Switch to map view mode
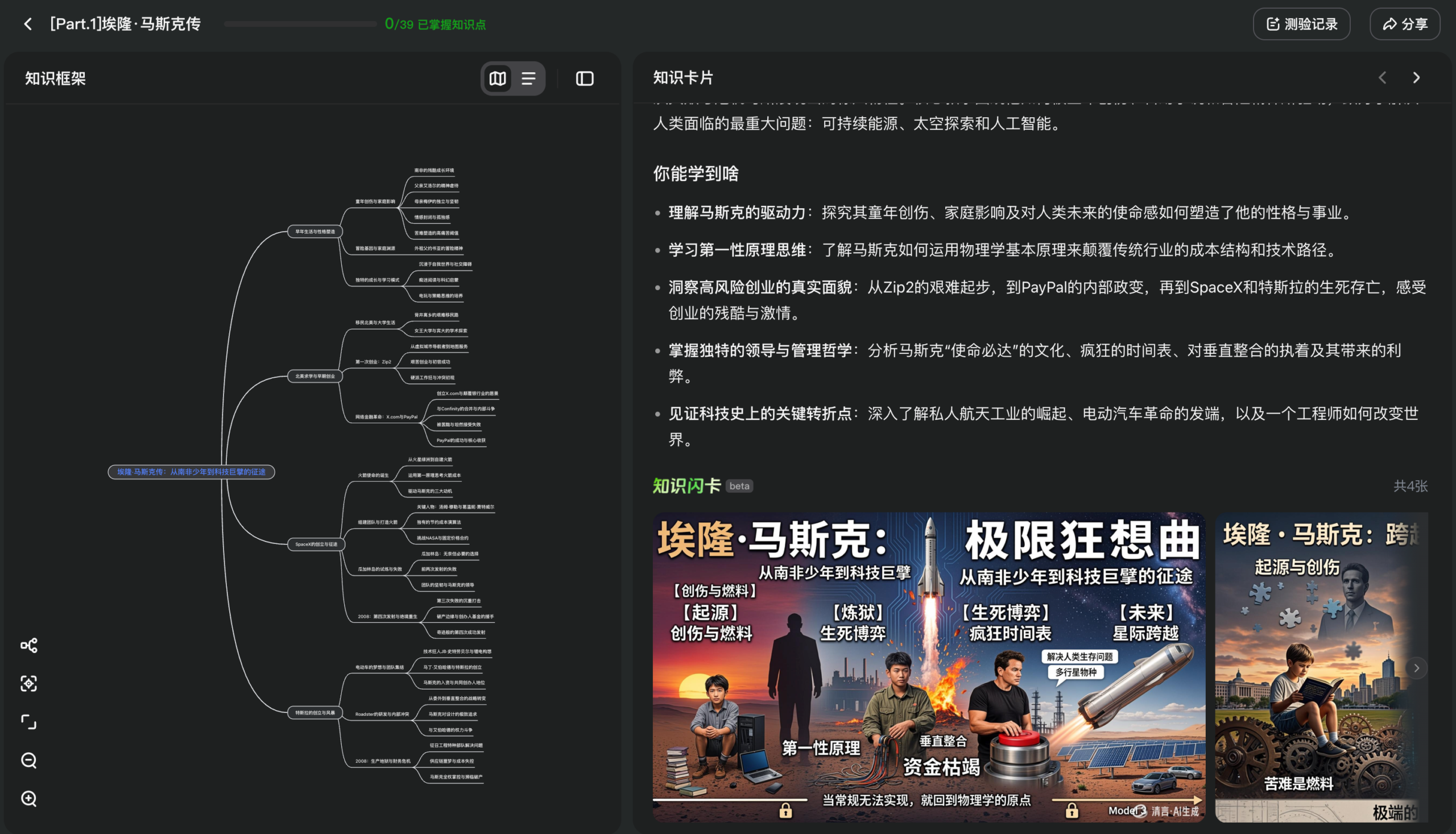 tap(498, 79)
